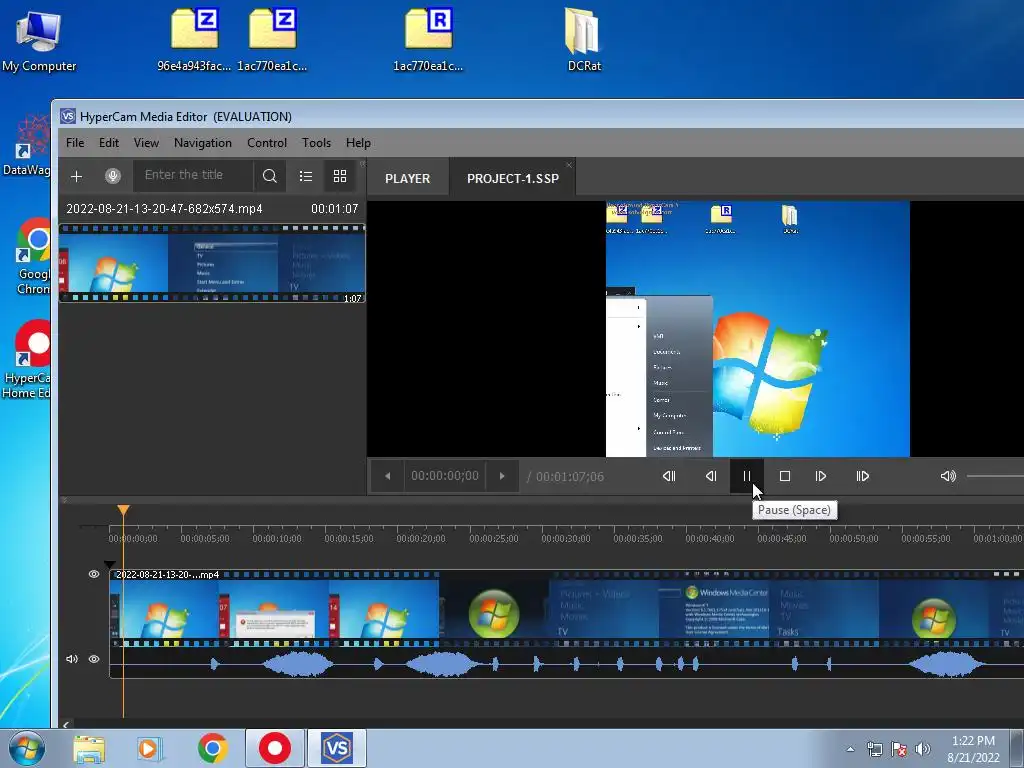This screenshot has height=768, width=1024.
Task: Click the timeline scroll left arrow
Action: click(65, 724)
